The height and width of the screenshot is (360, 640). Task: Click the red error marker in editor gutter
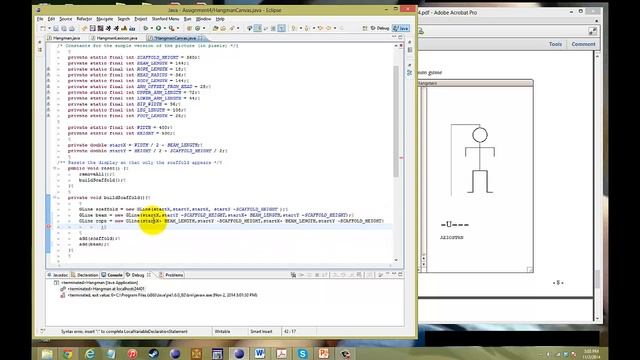(x=49, y=227)
